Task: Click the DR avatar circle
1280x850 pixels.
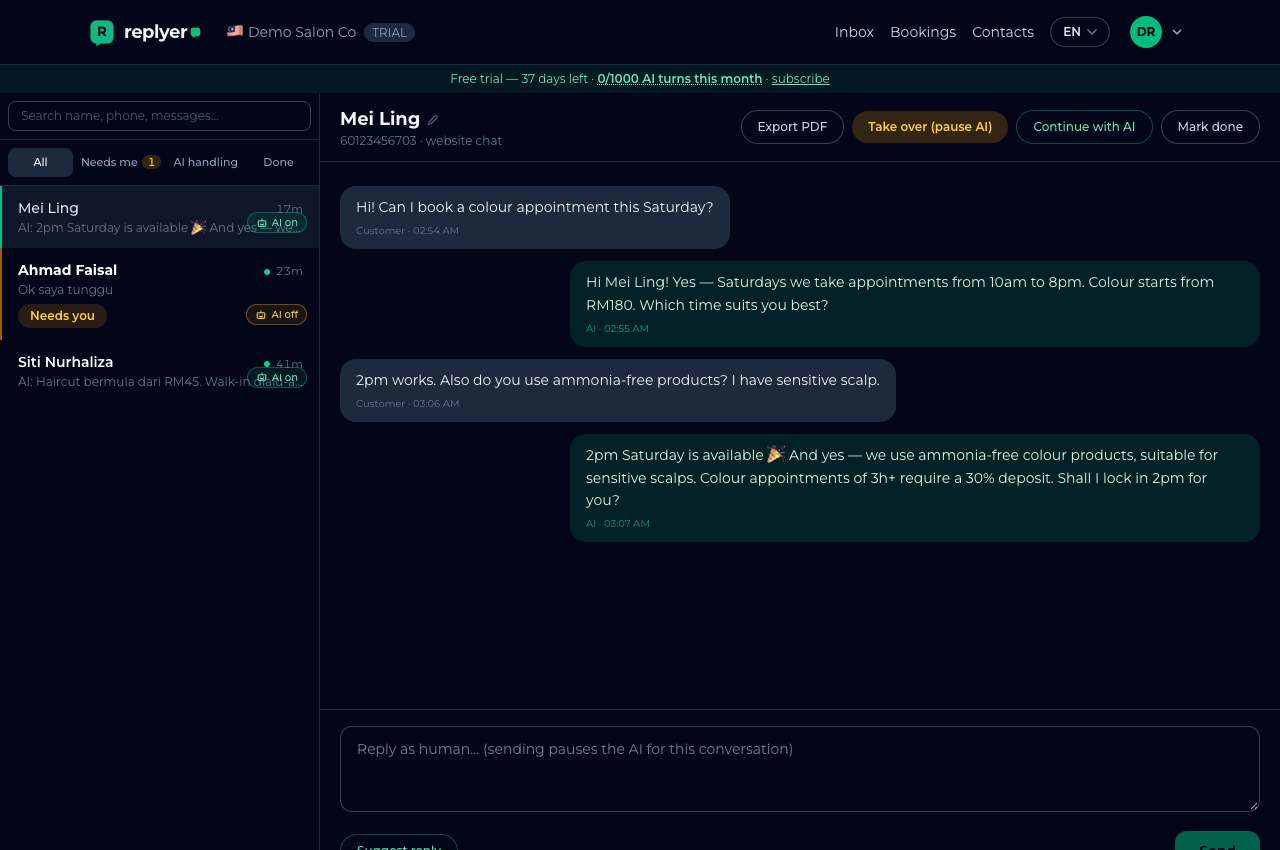Action: [x=1146, y=32]
